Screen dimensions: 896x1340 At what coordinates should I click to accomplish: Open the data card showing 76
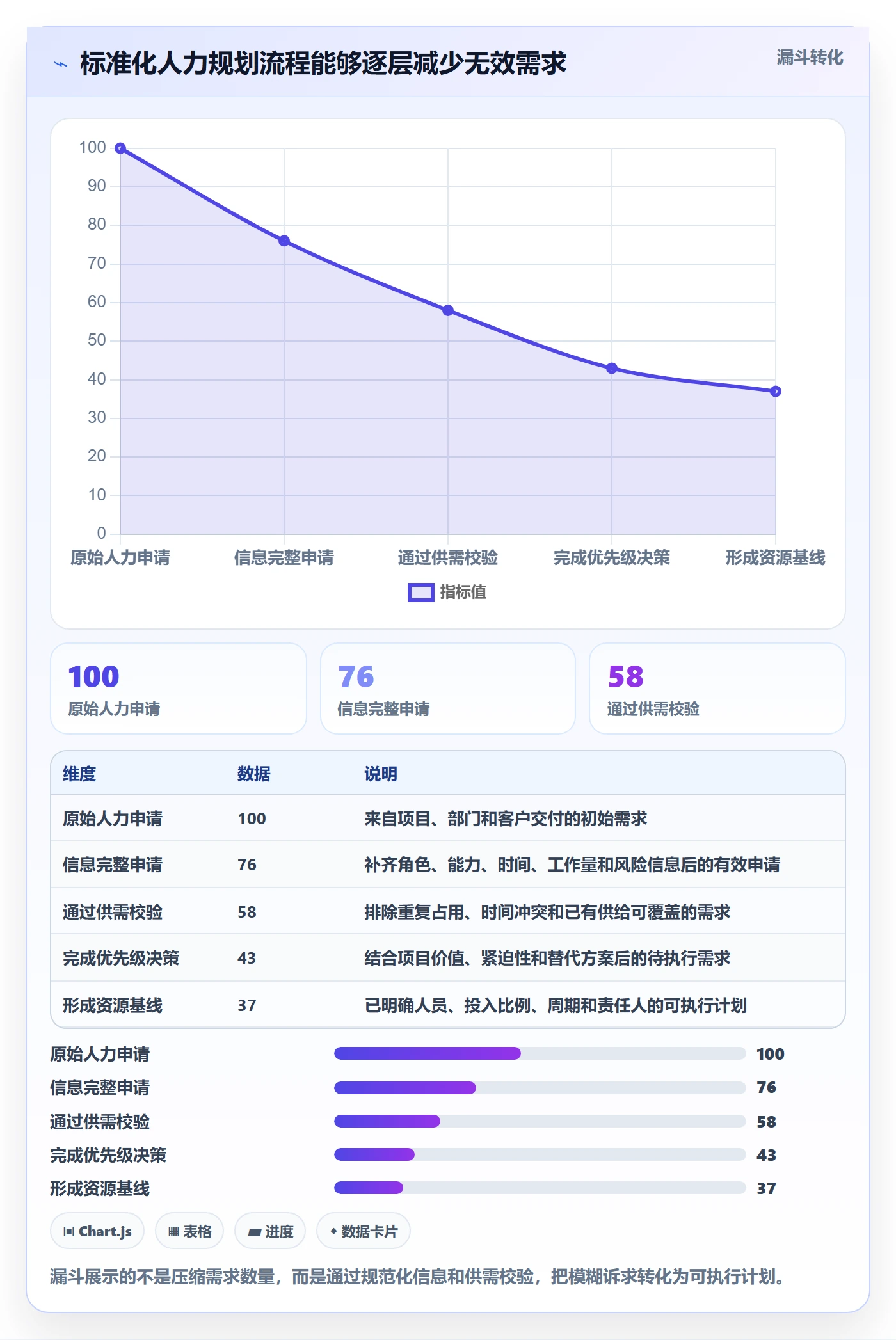(448, 689)
